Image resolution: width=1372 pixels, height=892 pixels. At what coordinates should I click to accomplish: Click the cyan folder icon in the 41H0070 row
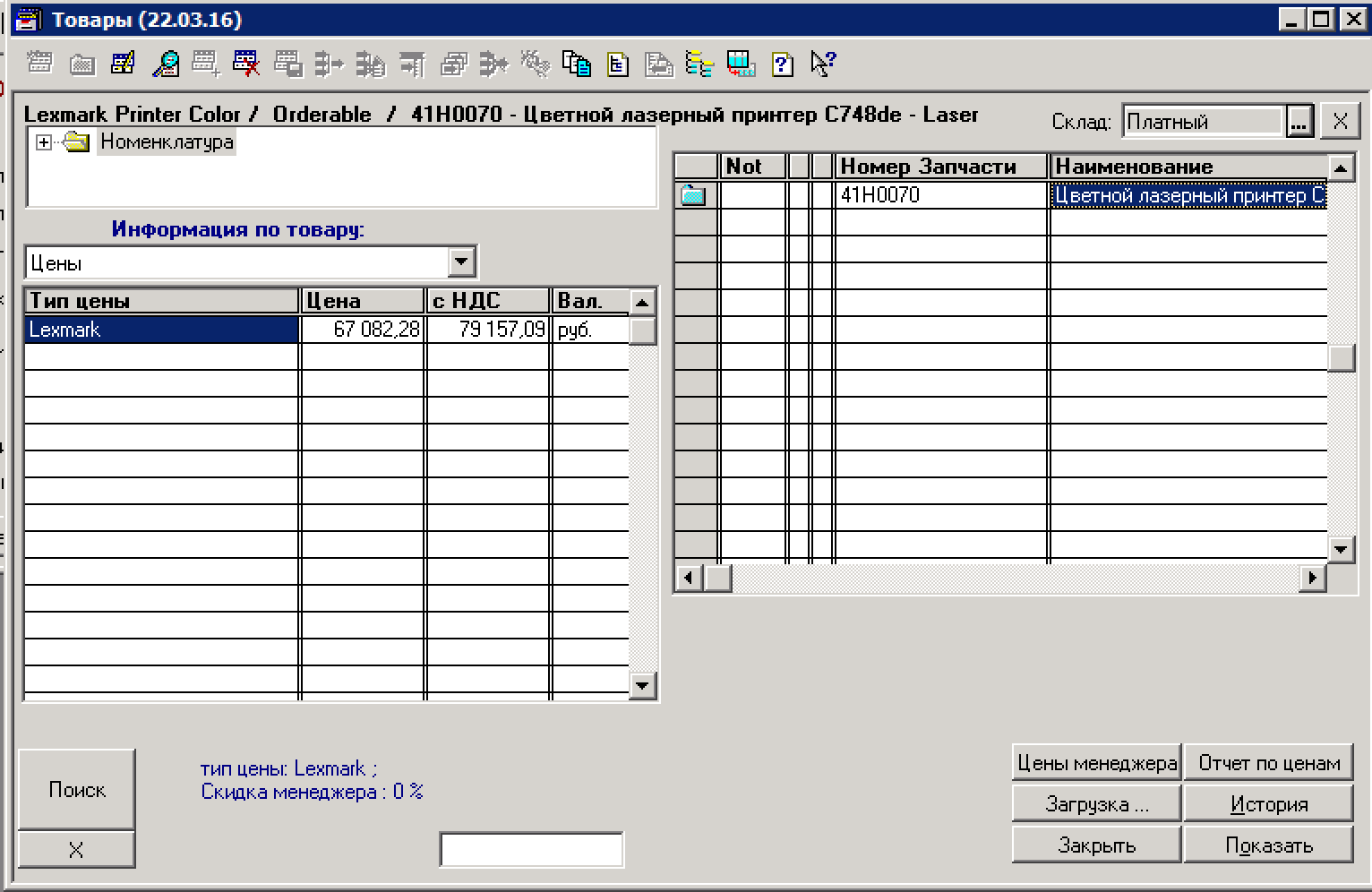point(693,195)
